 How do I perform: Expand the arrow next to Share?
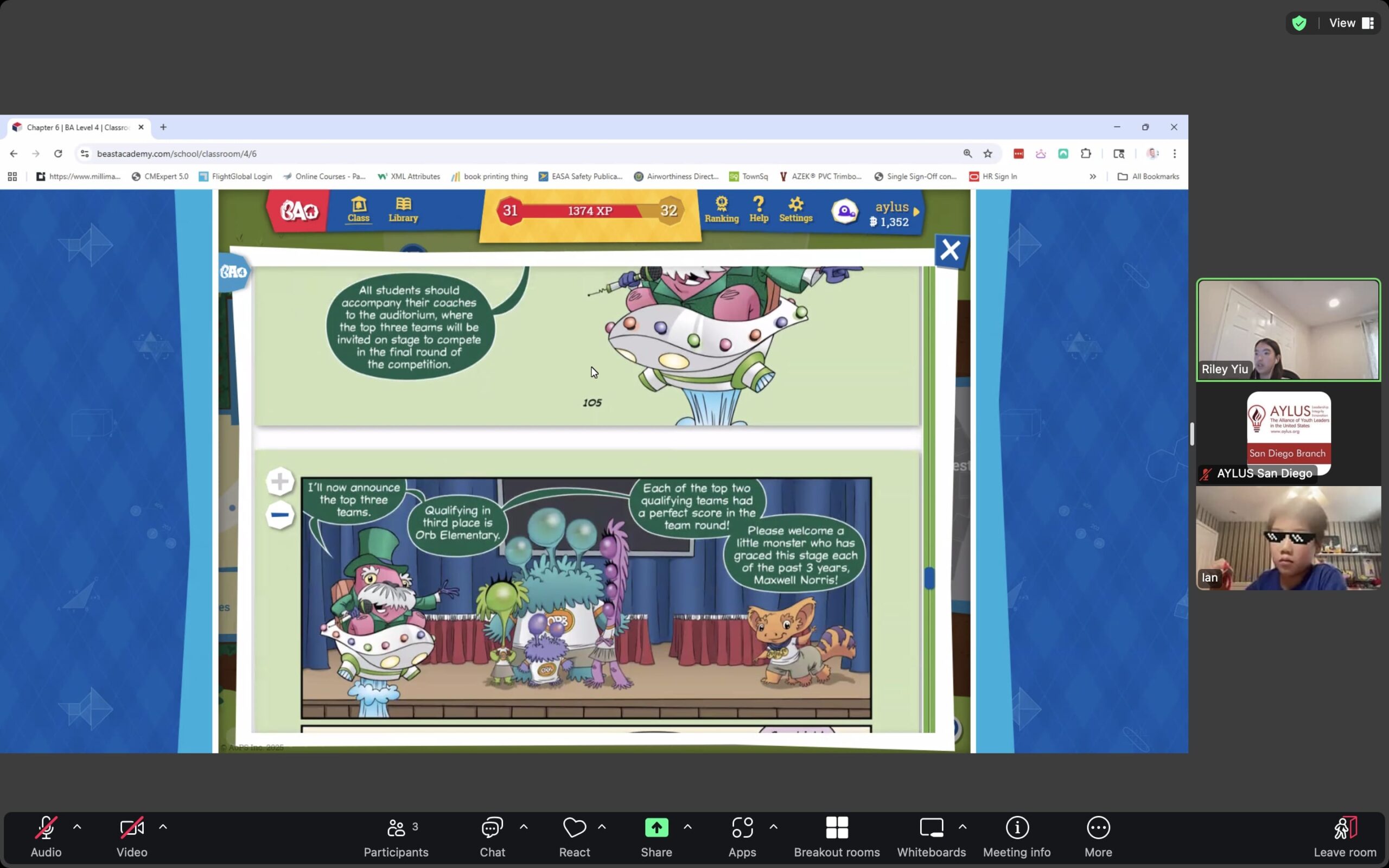pos(687,827)
